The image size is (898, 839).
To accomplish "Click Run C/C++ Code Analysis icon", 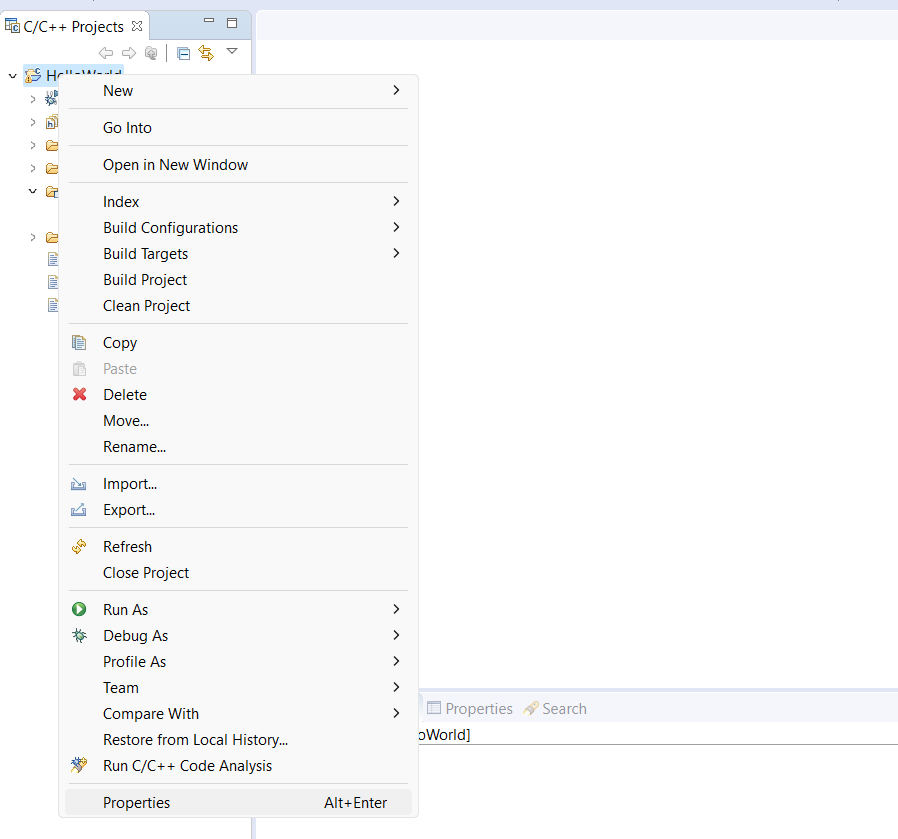I will 80,766.
